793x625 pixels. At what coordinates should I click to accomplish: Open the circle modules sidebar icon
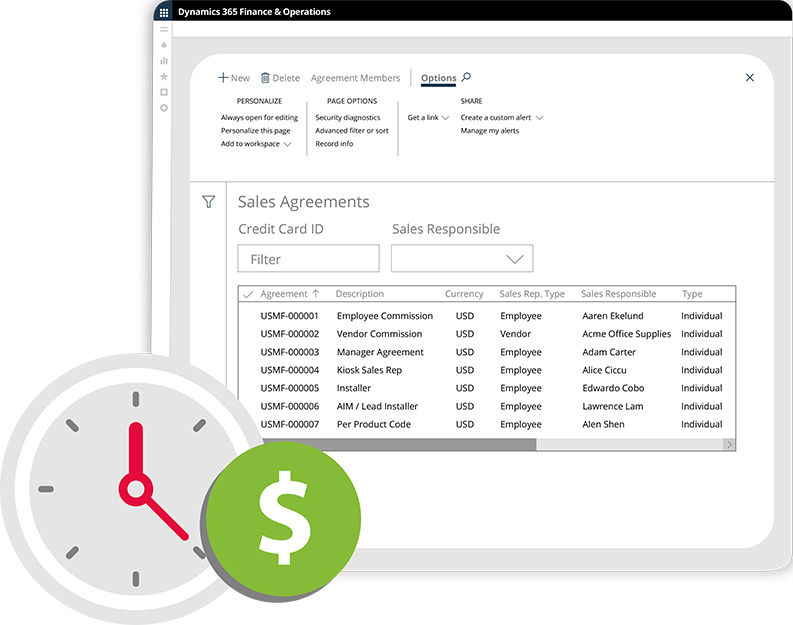coord(164,108)
